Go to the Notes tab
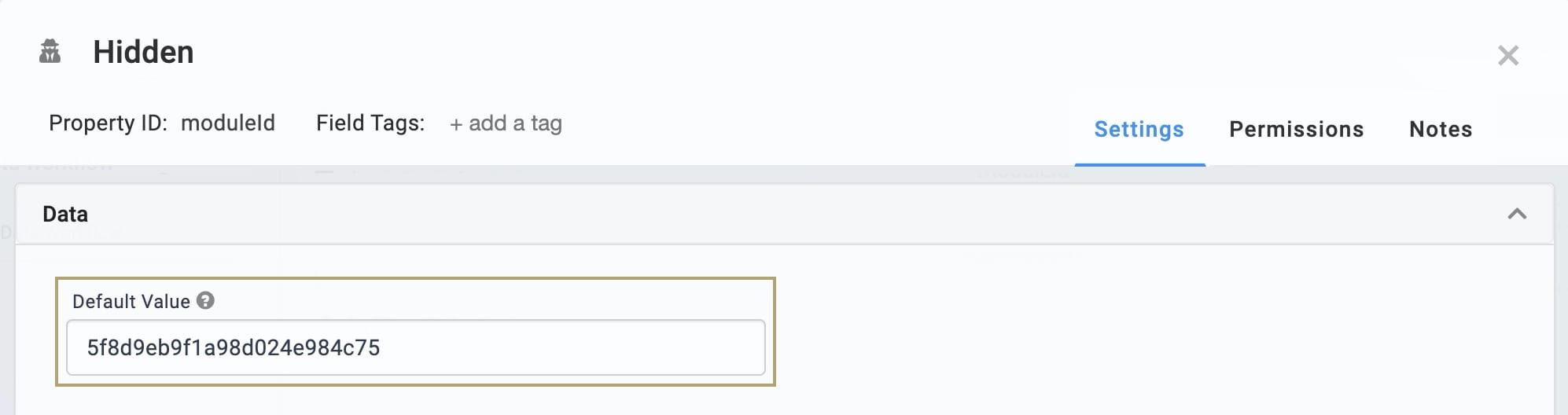1568x415 pixels. [x=1441, y=129]
